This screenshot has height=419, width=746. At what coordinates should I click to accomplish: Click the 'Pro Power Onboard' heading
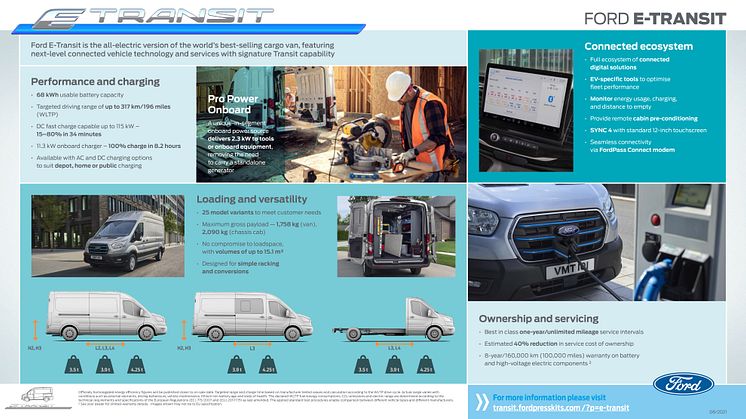[233, 104]
